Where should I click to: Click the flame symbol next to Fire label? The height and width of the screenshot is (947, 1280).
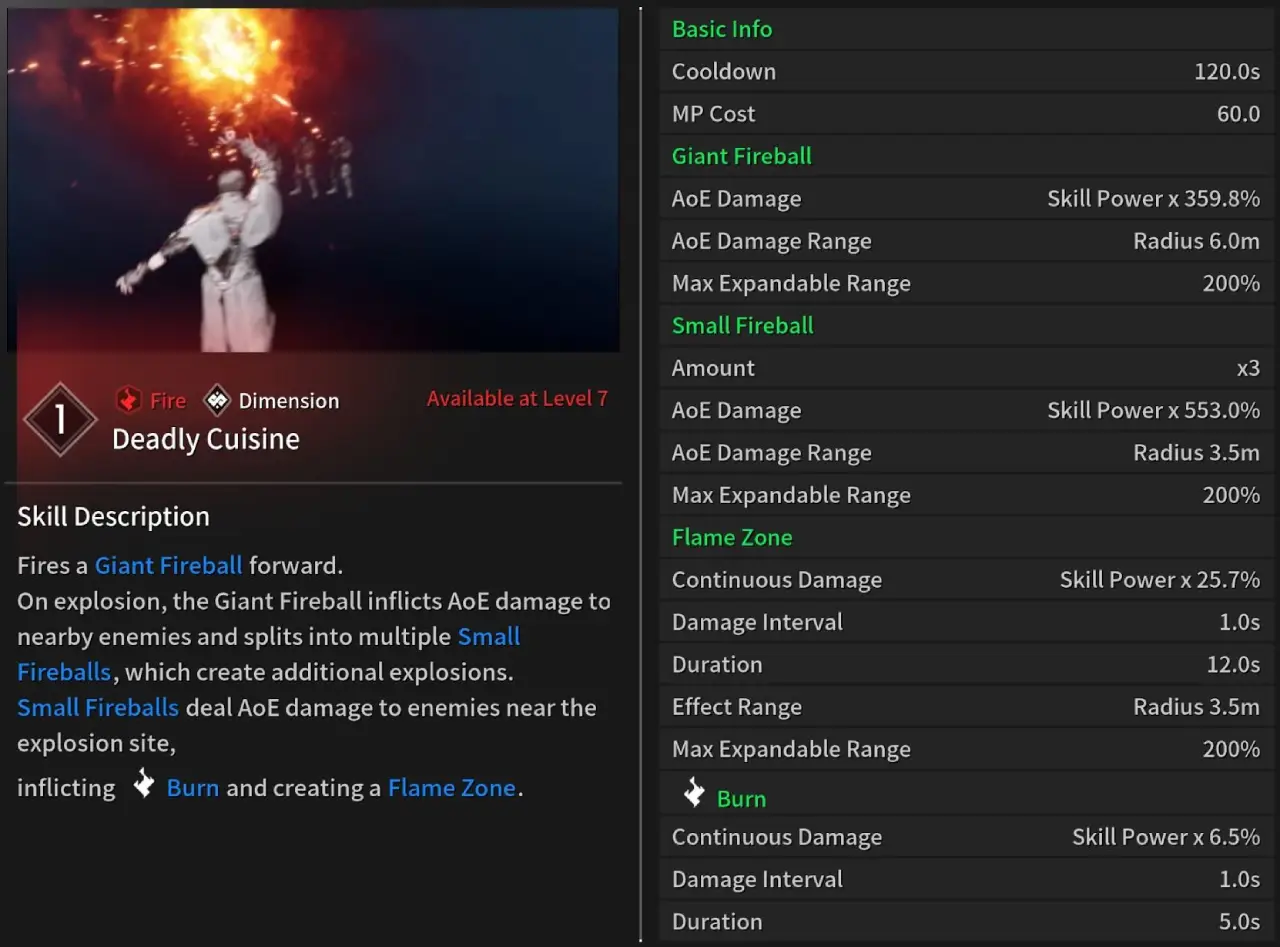coord(129,400)
